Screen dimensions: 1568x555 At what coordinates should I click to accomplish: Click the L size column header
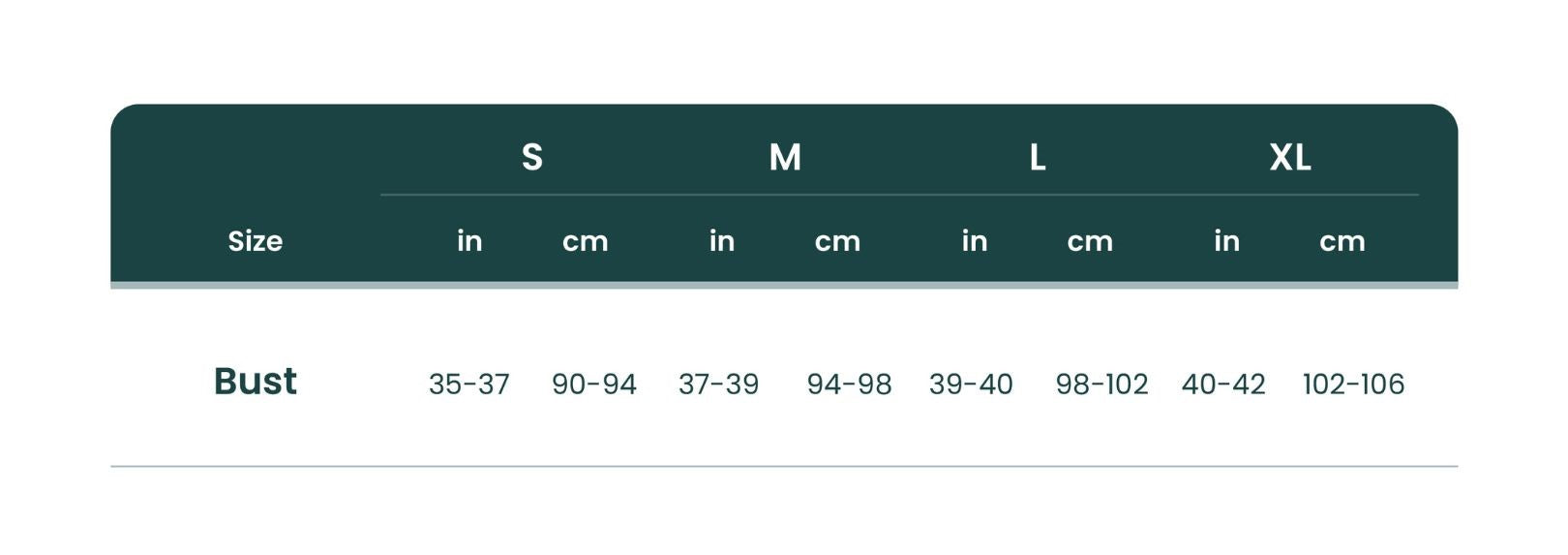pos(1038,157)
